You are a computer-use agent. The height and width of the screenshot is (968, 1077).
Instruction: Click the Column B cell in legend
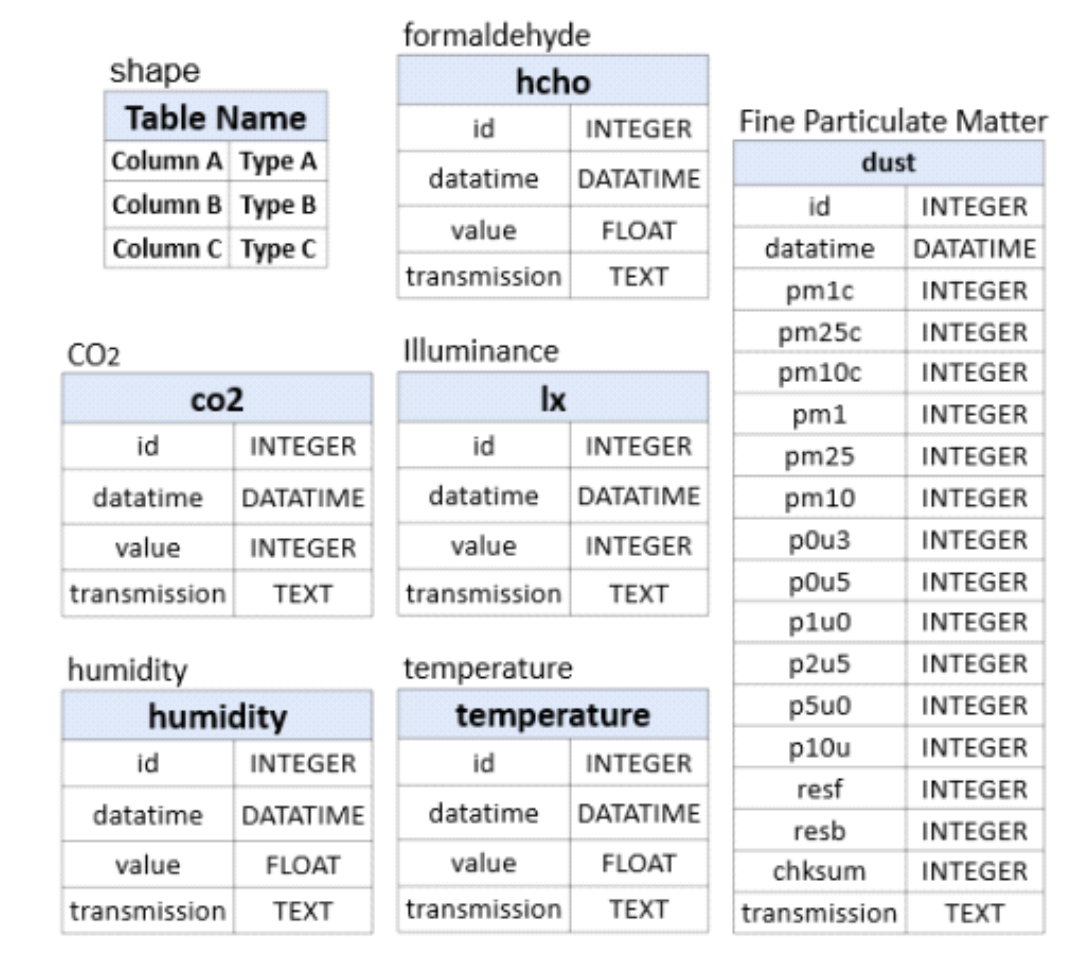167,204
